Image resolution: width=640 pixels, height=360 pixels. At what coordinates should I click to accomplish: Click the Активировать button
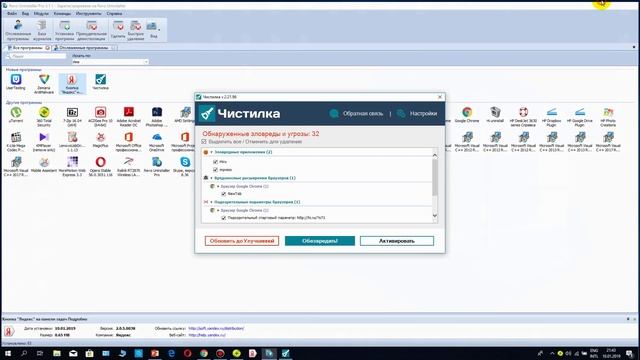(x=397, y=241)
